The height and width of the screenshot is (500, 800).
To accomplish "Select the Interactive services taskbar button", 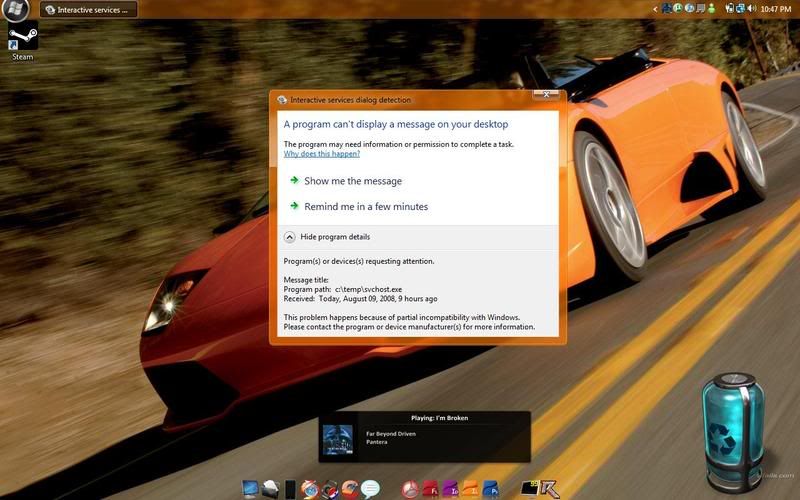I will [x=90, y=10].
